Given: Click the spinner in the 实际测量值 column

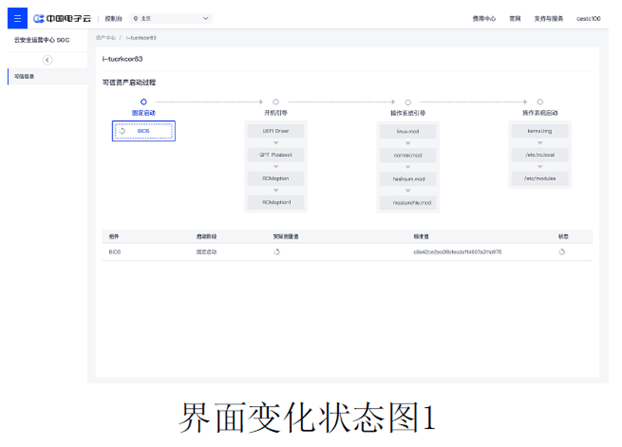Looking at the screenshot, I should [x=277, y=252].
